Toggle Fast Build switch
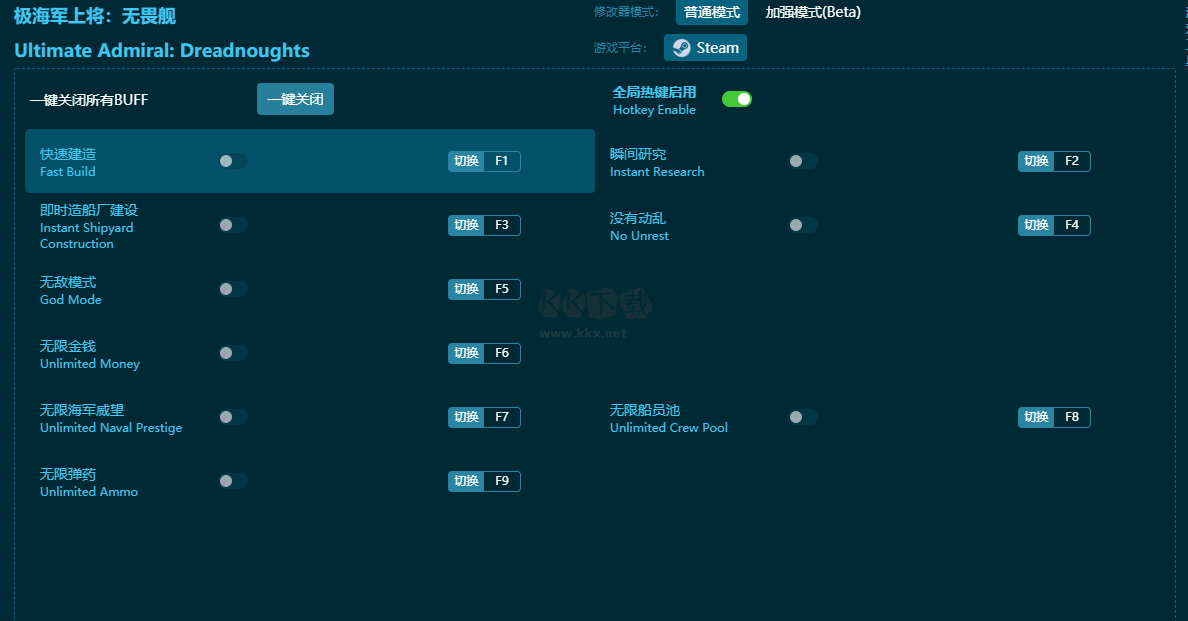Image resolution: width=1188 pixels, height=621 pixels. tap(233, 161)
